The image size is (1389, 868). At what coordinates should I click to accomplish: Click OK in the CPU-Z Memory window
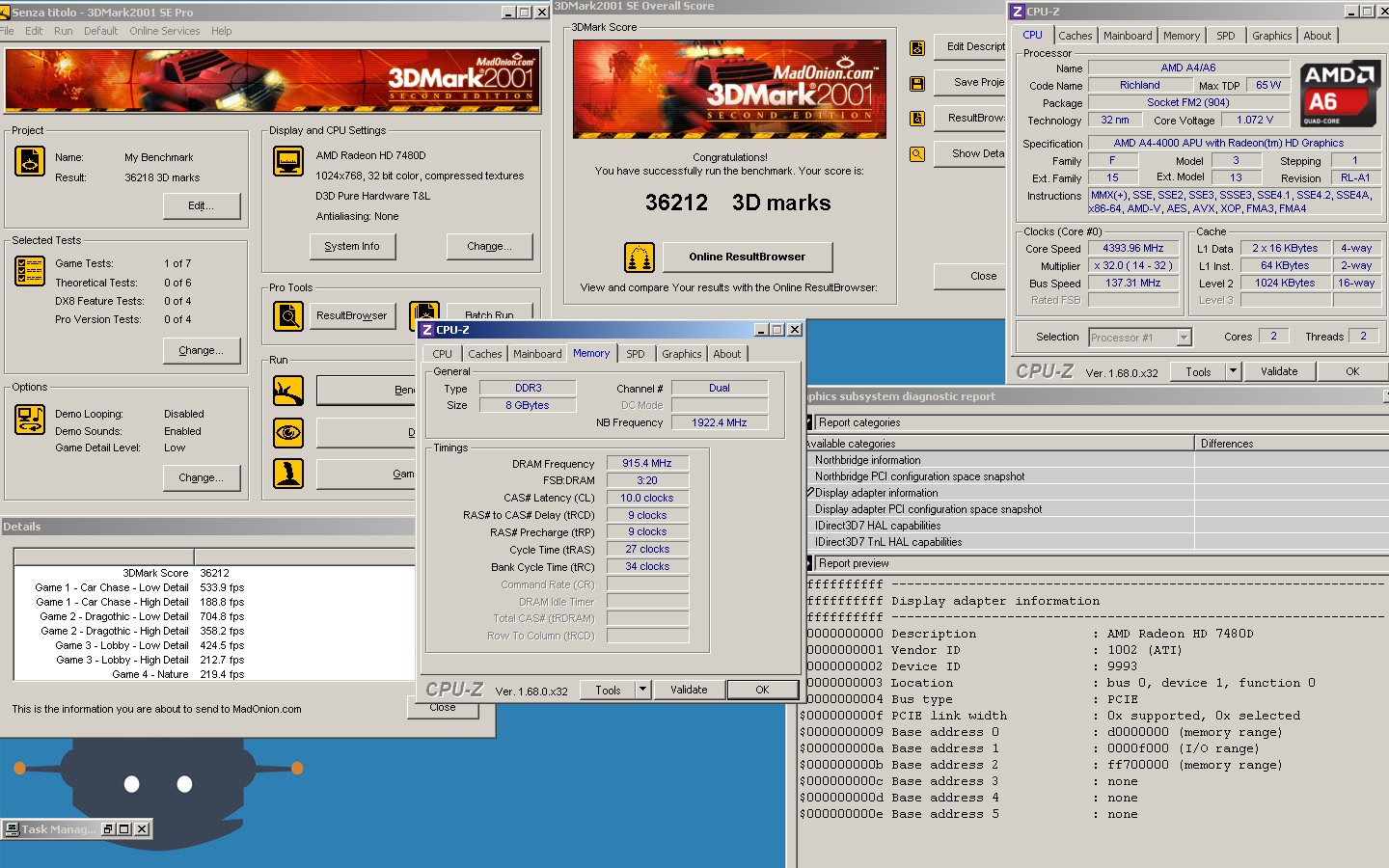(x=762, y=690)
